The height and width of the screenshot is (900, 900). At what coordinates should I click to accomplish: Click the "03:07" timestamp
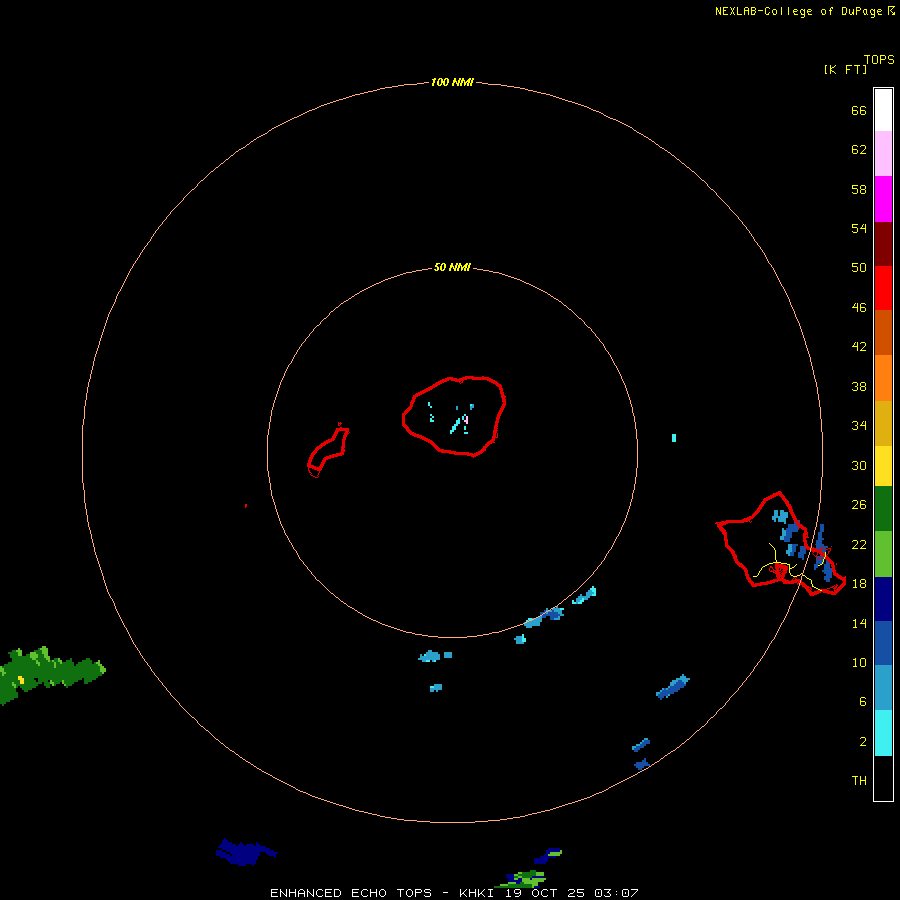[x=616, y=893]
